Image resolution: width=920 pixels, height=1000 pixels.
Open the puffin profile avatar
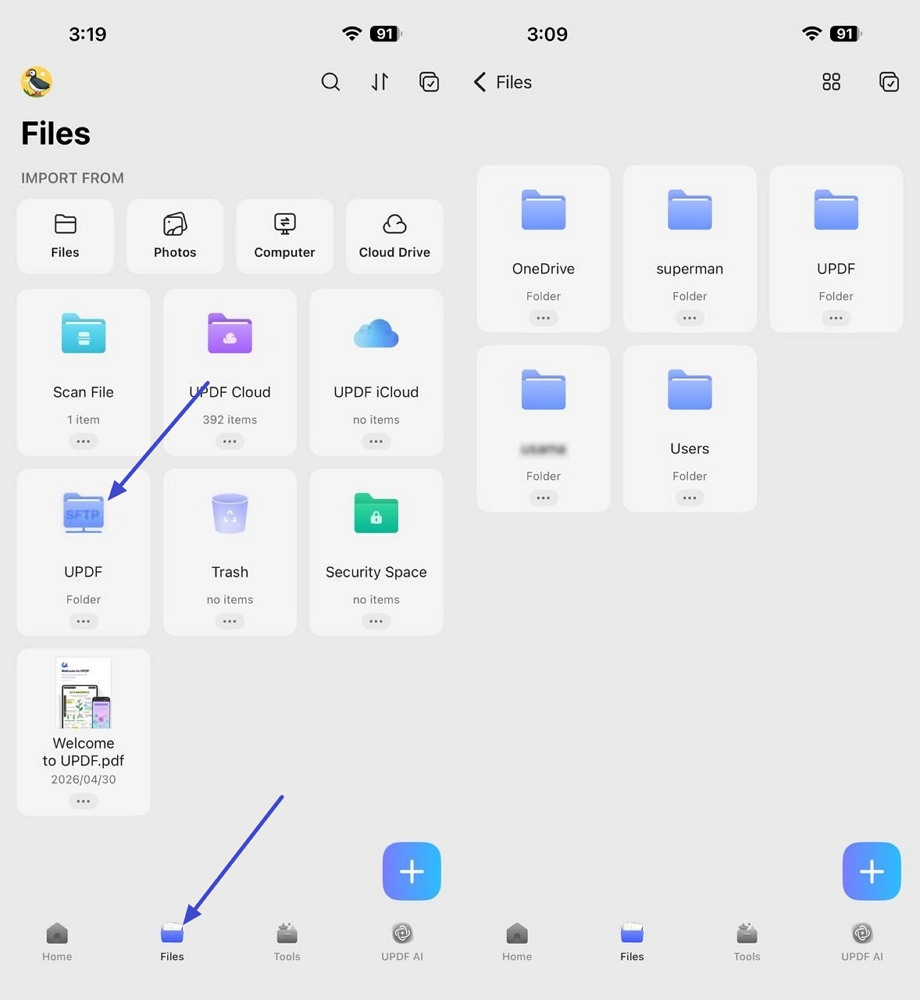pyautogui.click(x=36, y=82)
